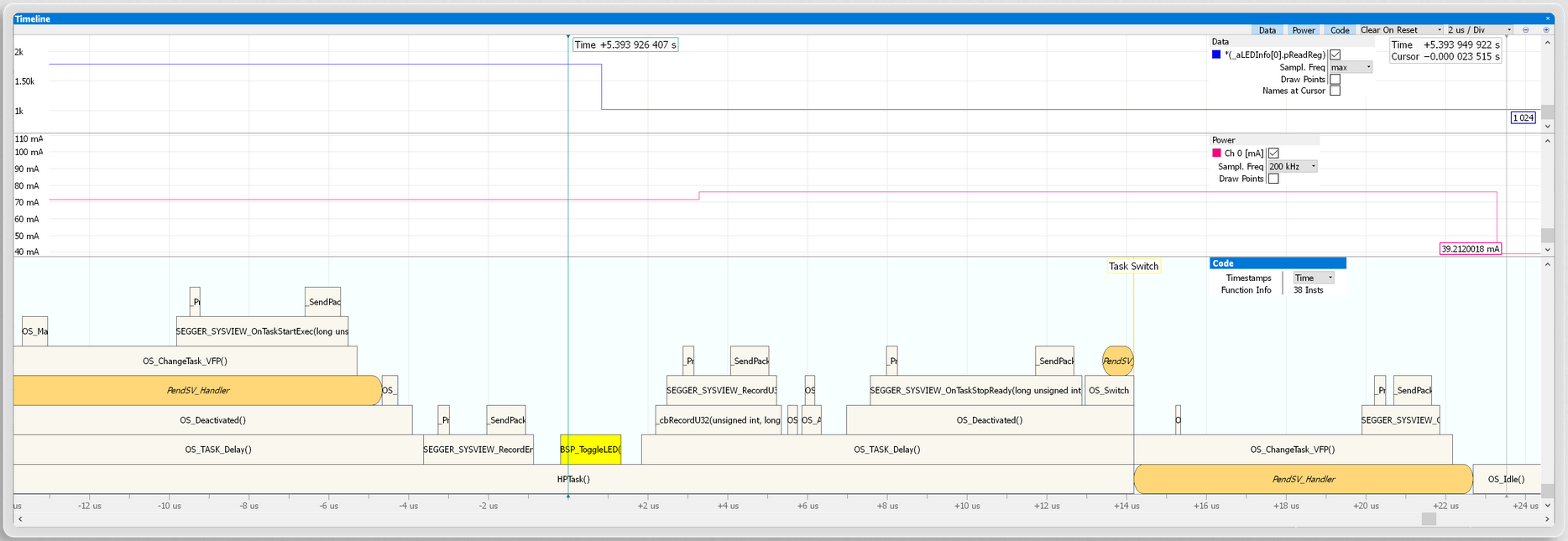Click the zoom out timeline icon

tap(1525, 30)
